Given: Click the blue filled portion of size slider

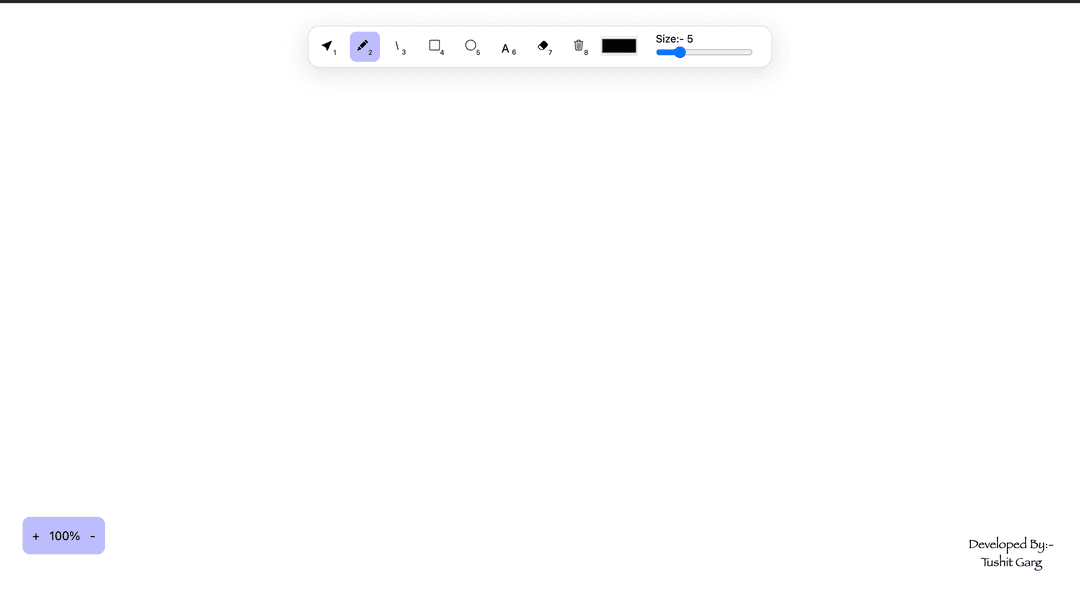Looking at the screenshot, I should pyautogui.click(x=665, y=52).
